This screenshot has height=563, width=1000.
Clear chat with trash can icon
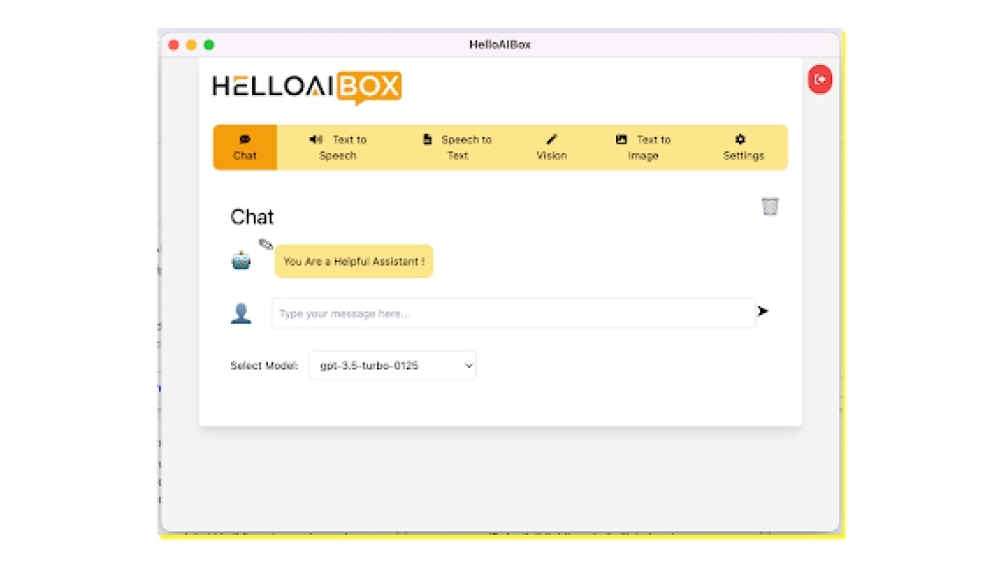(770, 206)
